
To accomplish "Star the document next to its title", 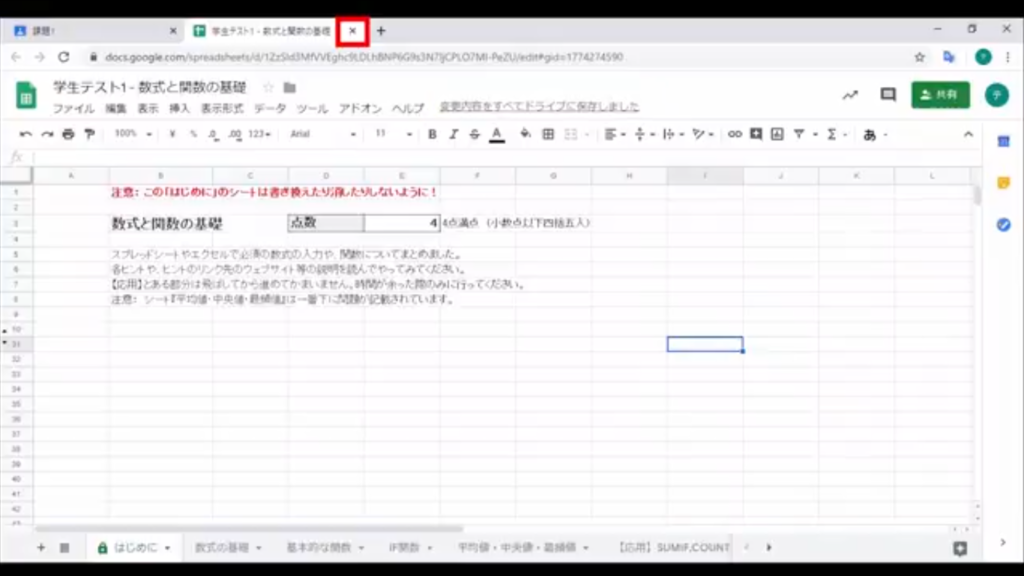I will click(268, 88).
